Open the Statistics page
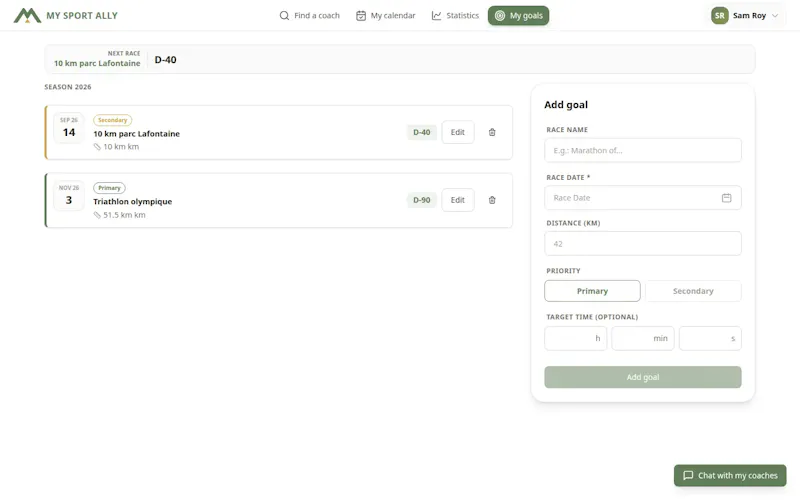Screen dimensions: 800x500 pos(455,16)
